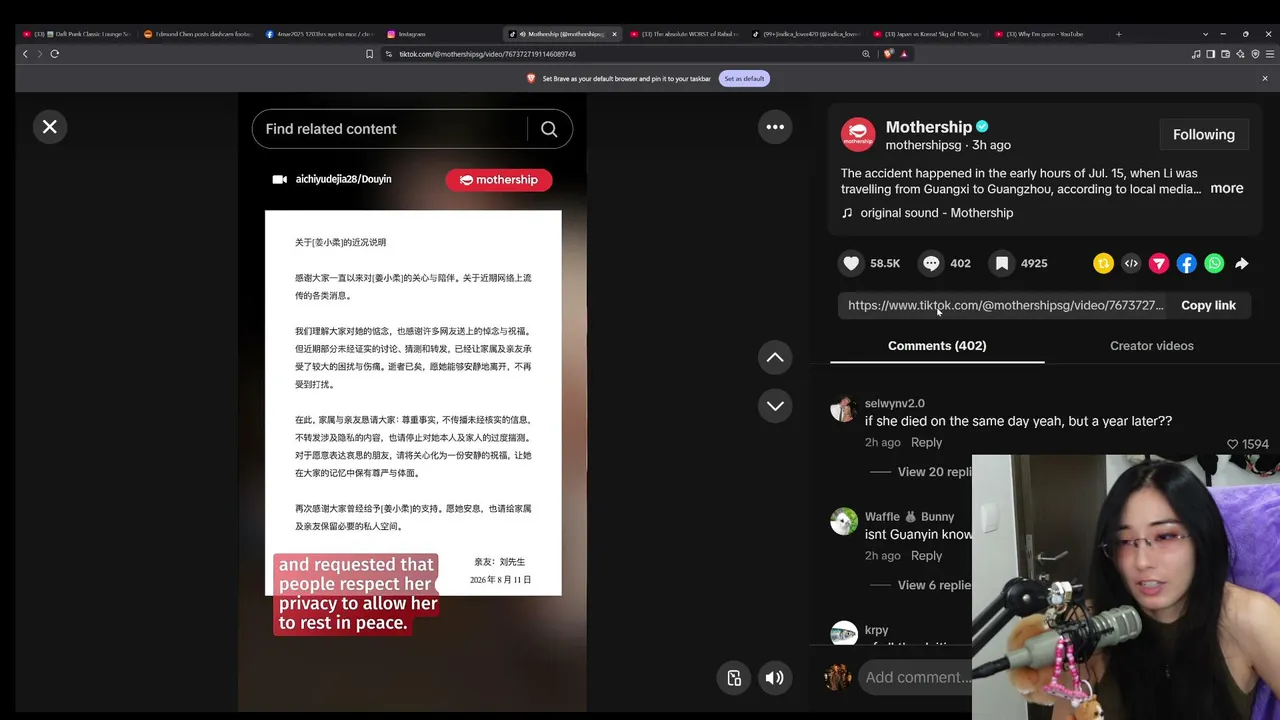Reload the page in the browser
This screenshot has width=1280, height=720.
pos(55,54)
